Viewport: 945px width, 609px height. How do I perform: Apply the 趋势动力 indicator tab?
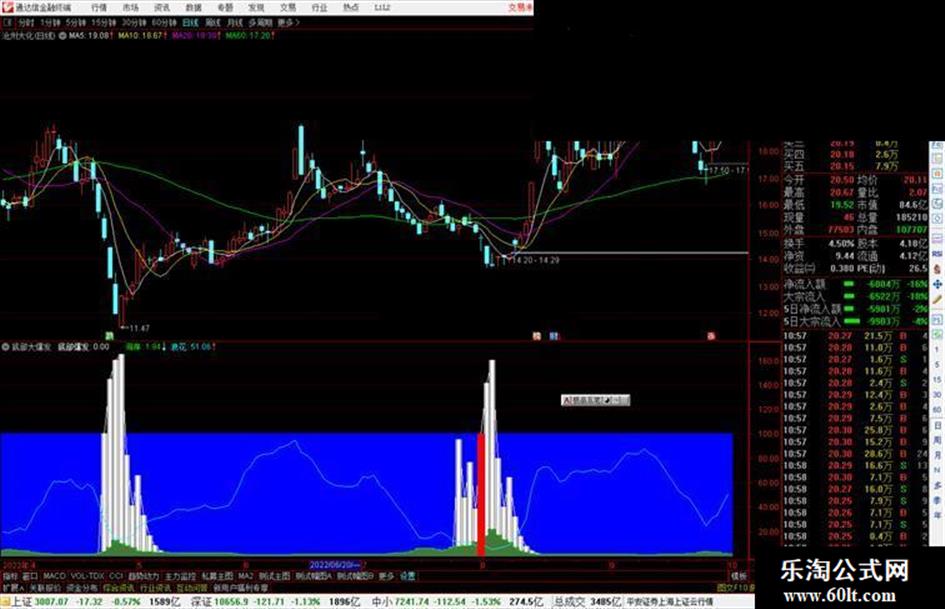tap(143, 576)
